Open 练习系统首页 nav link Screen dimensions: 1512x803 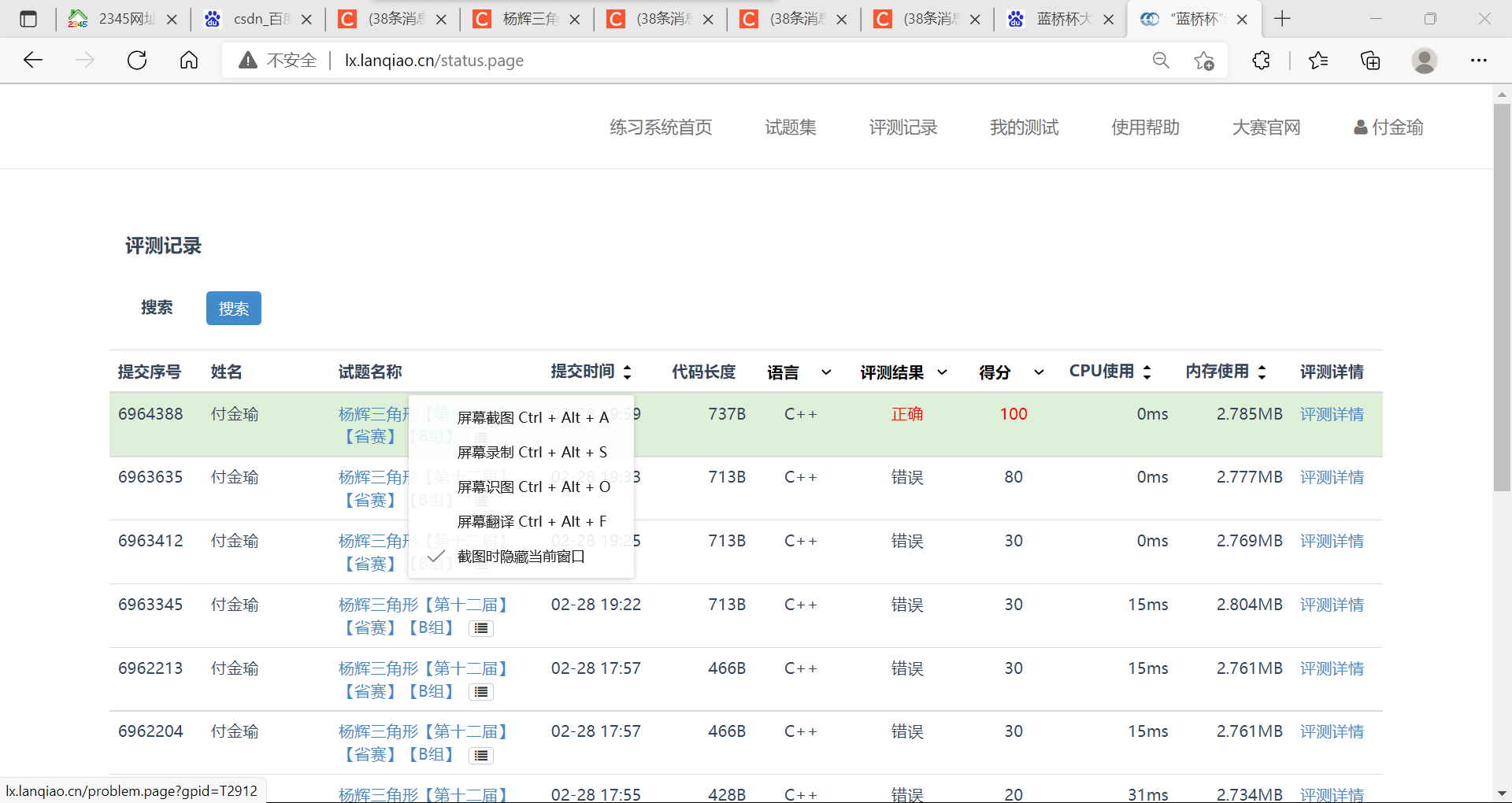pos(661,128)
